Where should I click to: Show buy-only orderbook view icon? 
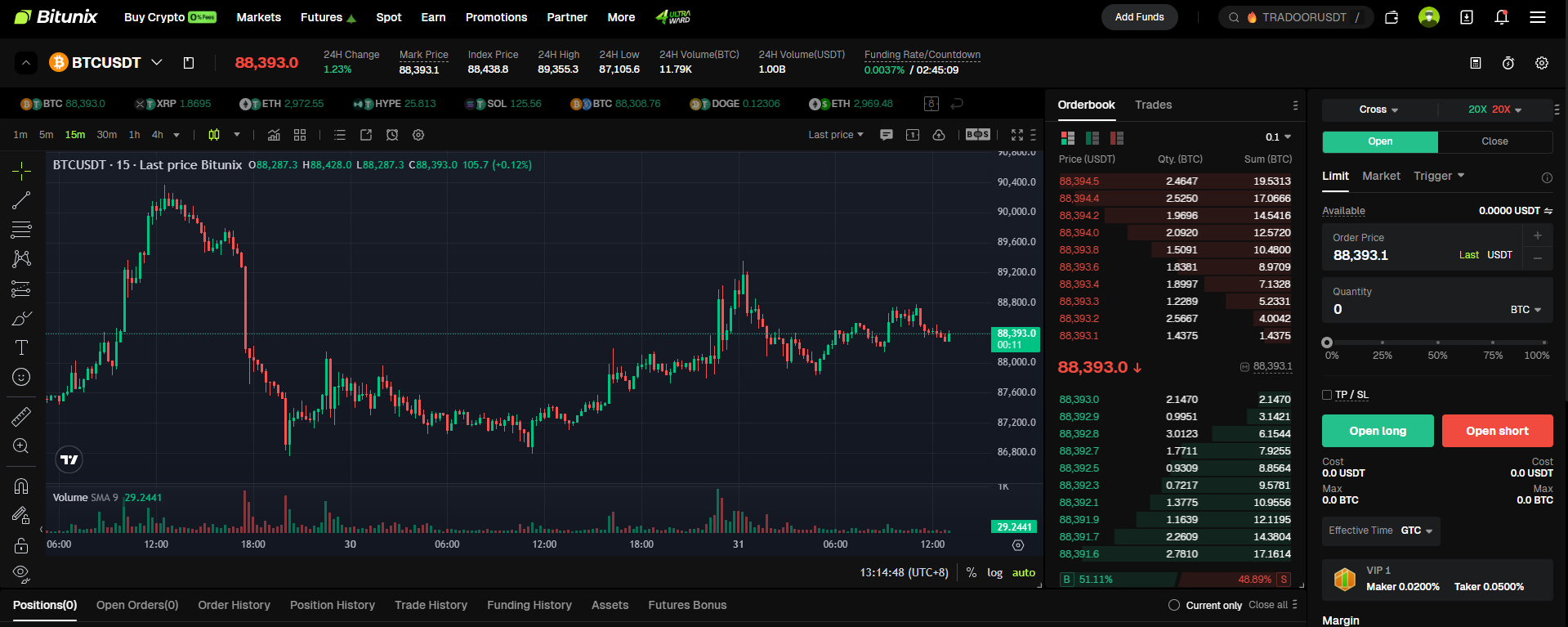(x=1092, y=138)
